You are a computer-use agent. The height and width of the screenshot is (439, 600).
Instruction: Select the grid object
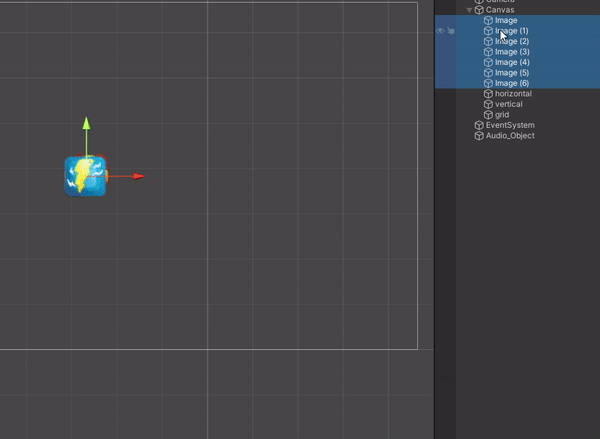coord(502,115)
